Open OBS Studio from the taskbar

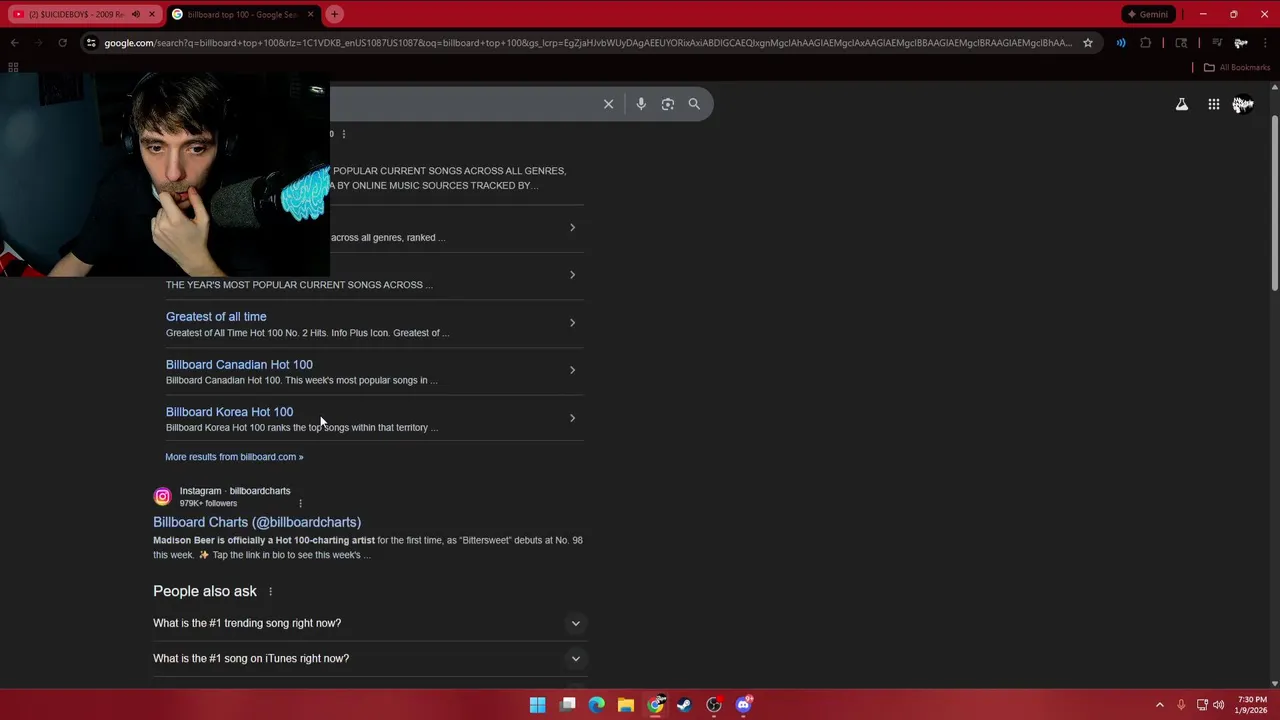[714, 705]
